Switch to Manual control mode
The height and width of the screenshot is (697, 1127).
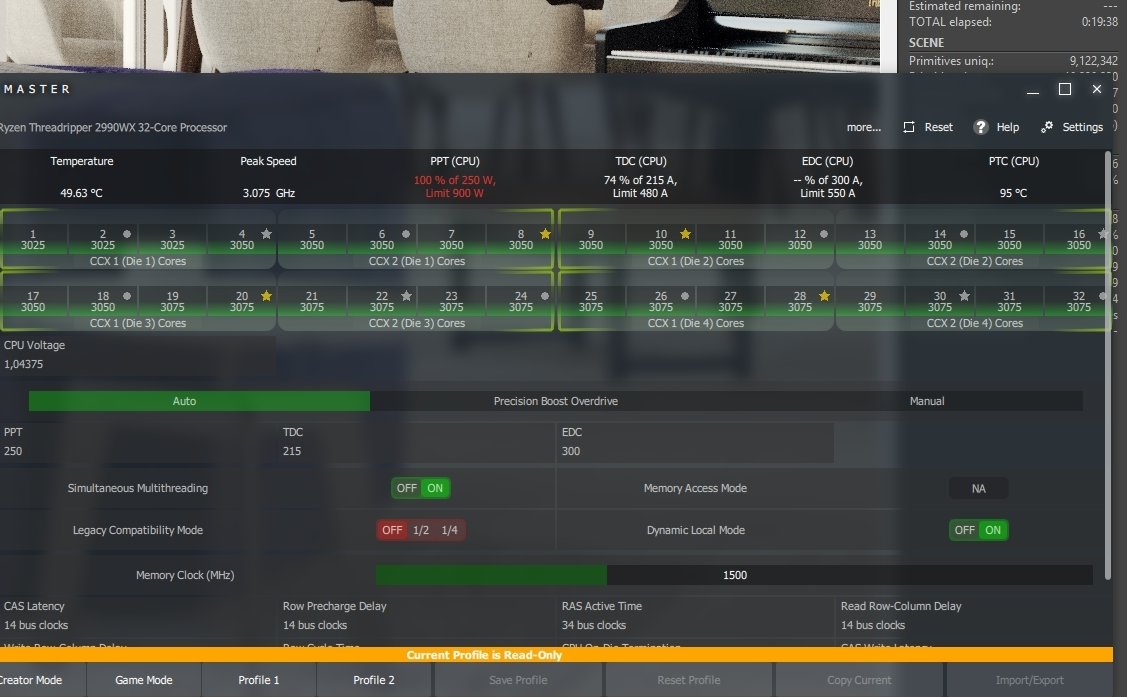pyautogui.click(x=926, y=401)
